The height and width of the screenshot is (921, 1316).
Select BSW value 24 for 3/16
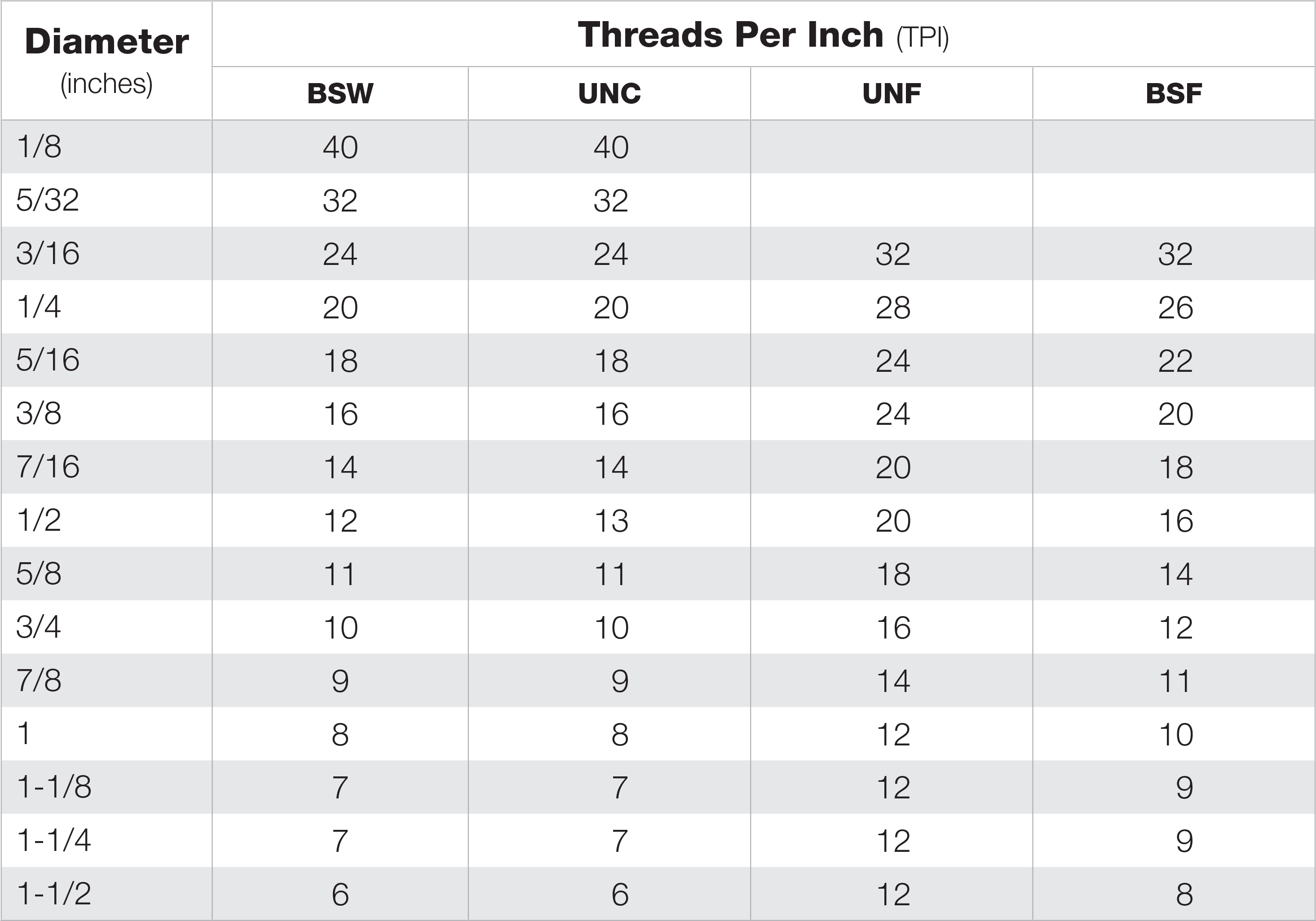pyautogui.click(x=340, y=254)
